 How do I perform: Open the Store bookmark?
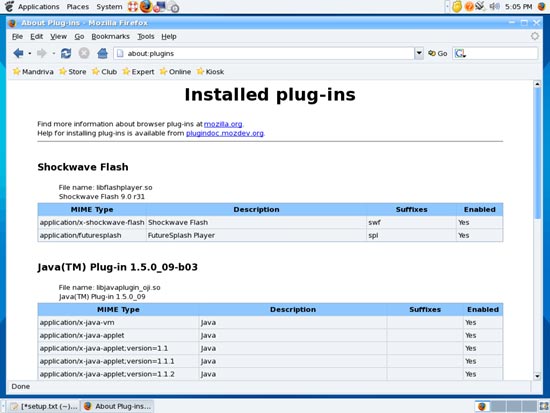(73, 72)
